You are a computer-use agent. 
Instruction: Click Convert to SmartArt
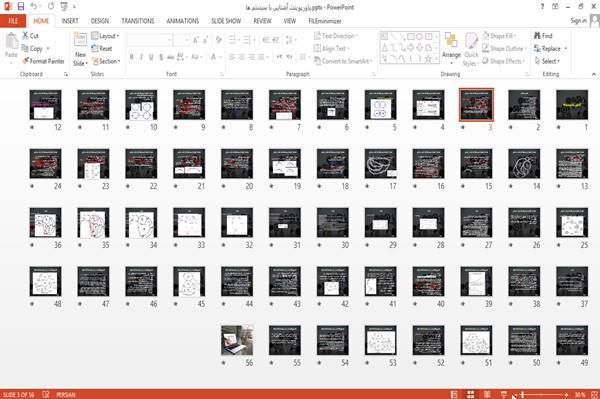[x=342, y=61]
